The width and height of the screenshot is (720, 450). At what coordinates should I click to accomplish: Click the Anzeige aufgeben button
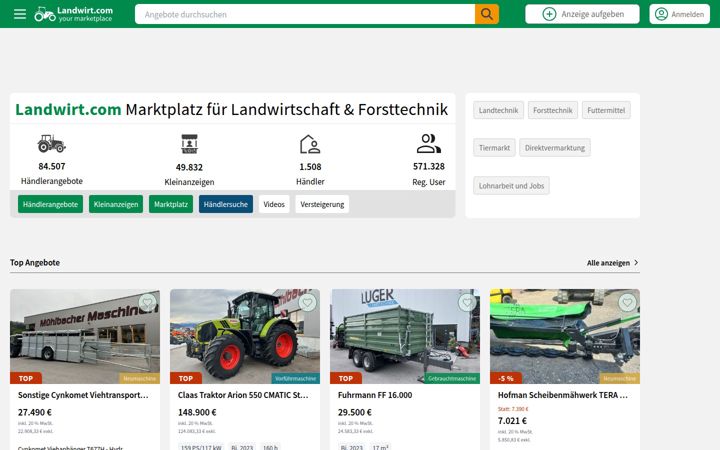pyautogui.click(x=582, y=14)
